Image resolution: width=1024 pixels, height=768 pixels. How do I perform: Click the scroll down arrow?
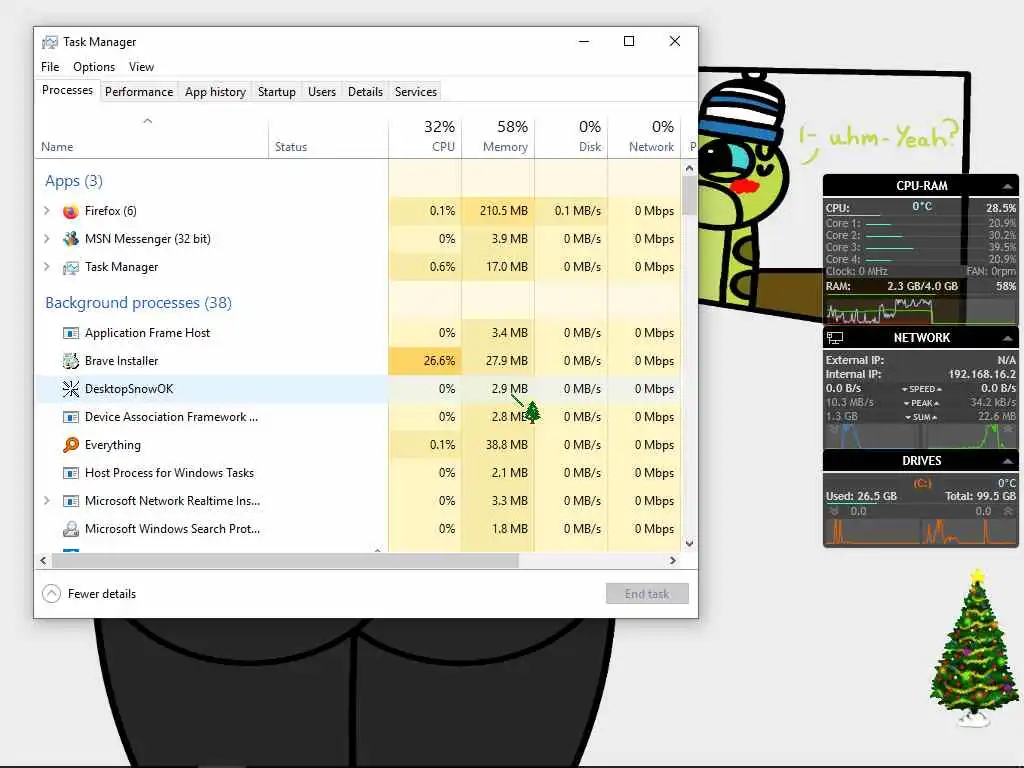690,543
